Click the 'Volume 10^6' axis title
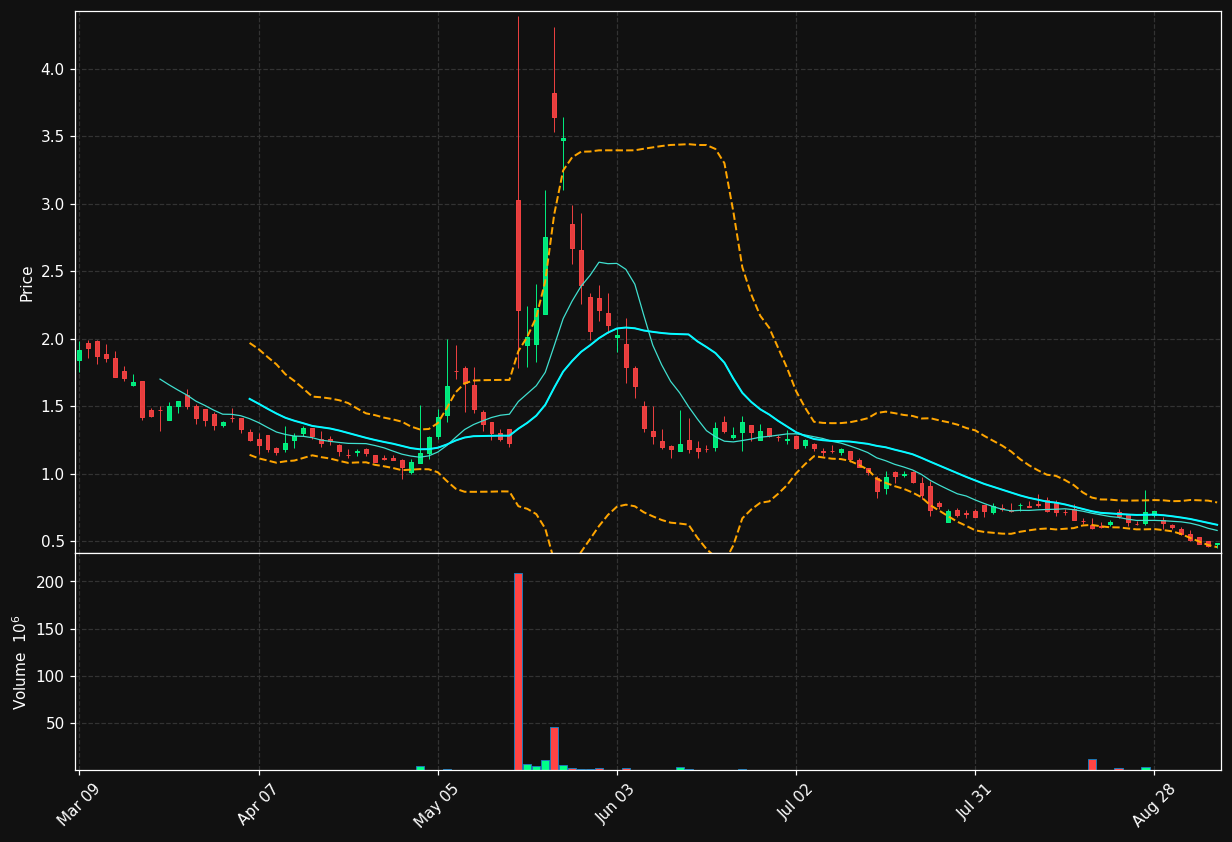This screenshot has height=842, width=1232. click(x=20, y=662)
